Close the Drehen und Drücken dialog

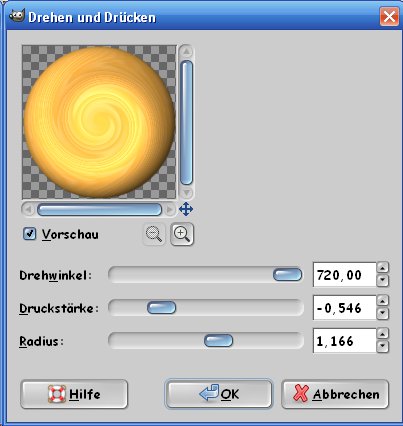(389, 16)
